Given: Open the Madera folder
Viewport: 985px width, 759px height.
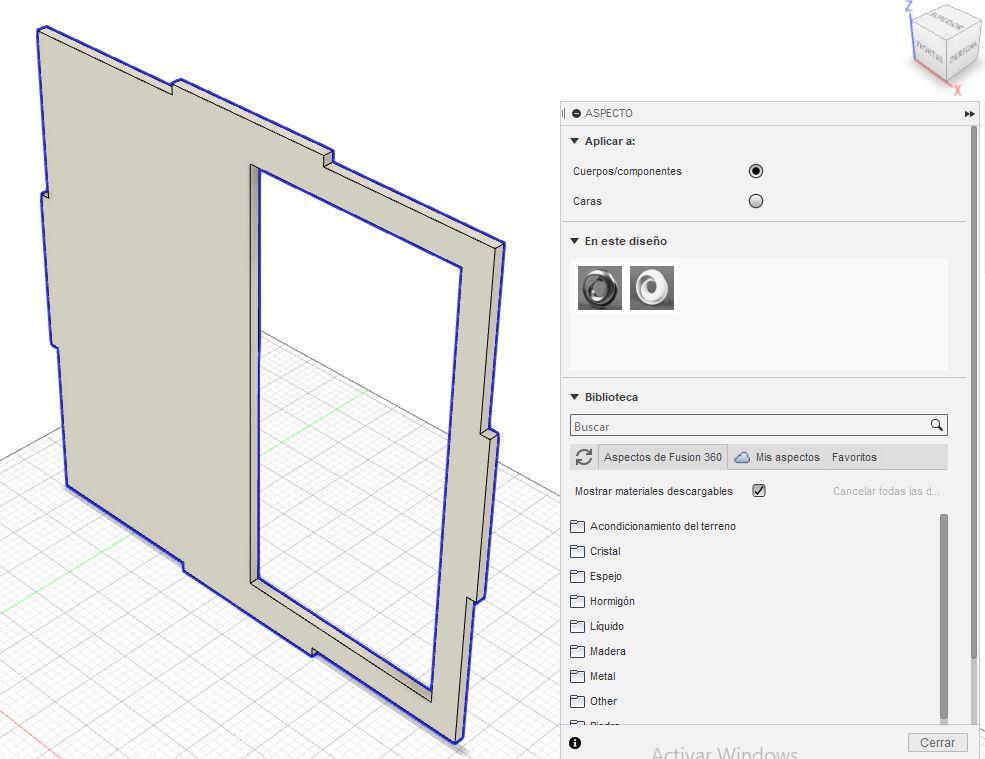Looking at the screenshot, I should point(598,652).
